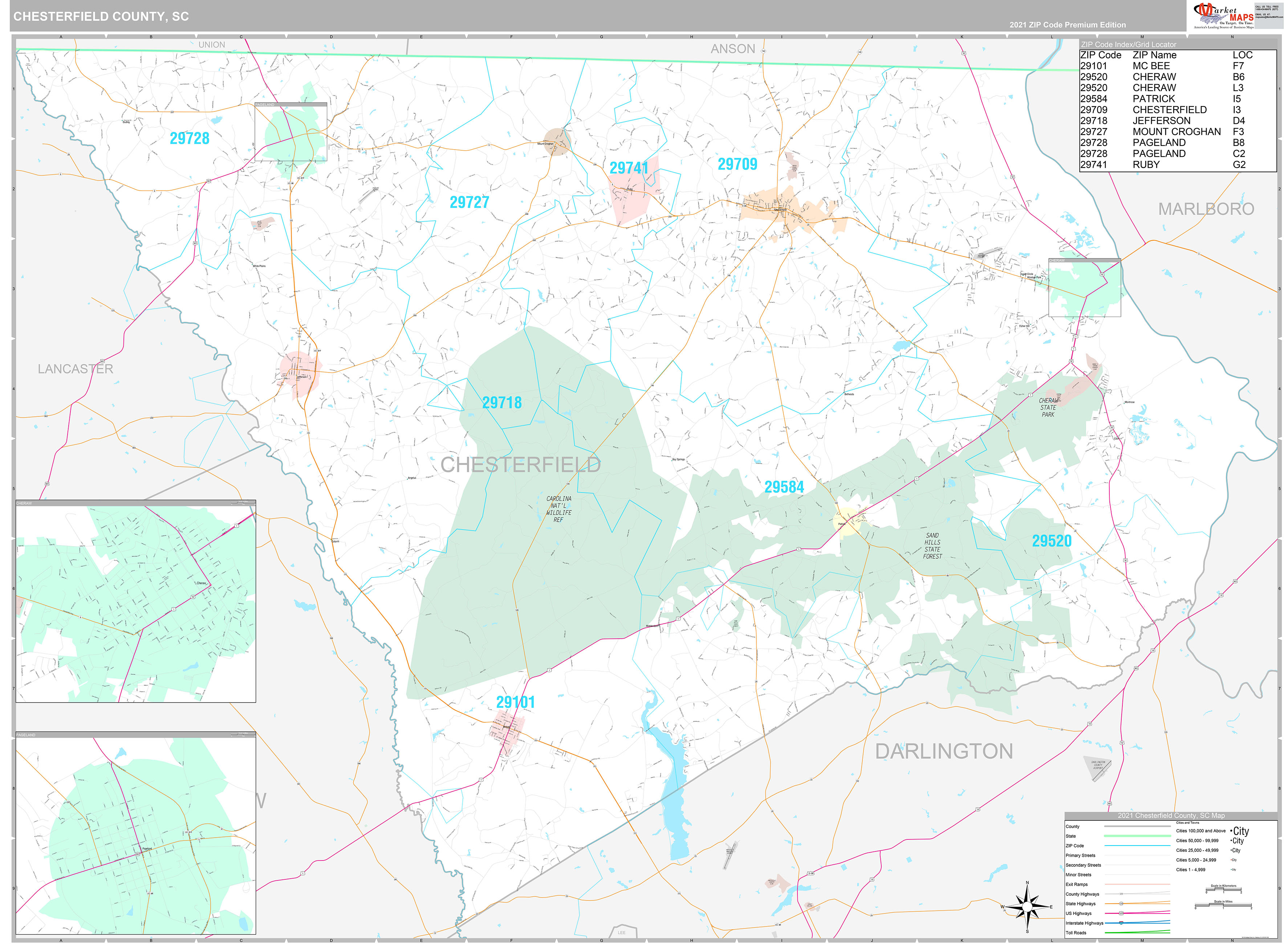The height and width of the screenshot is (944, 1288).
Task: Click the large gray CHESTERFIELD map label
Action: pyautogui.click(x=521, y=465)
